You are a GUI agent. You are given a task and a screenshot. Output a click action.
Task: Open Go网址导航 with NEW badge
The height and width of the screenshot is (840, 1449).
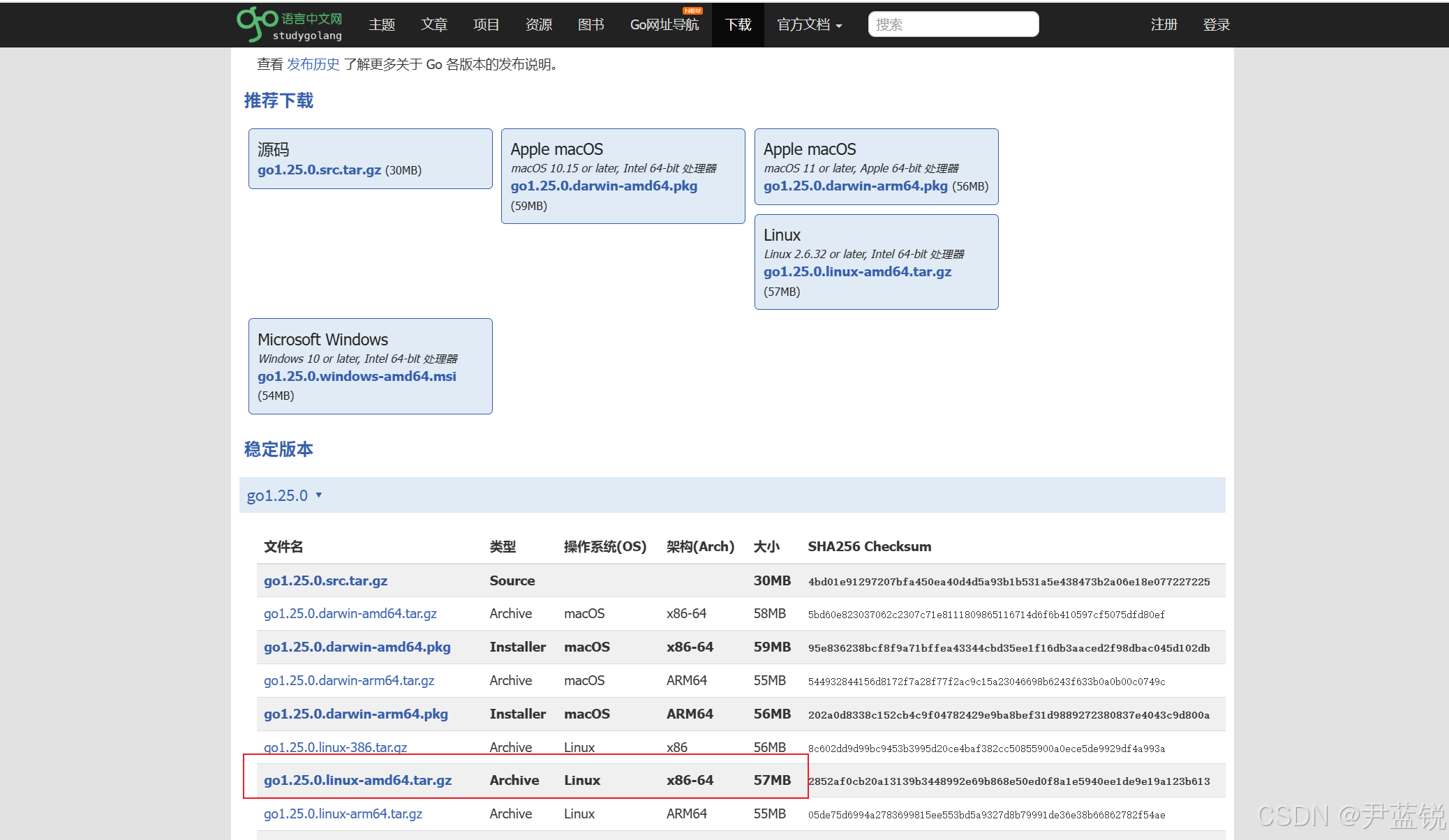coord(664,25)
